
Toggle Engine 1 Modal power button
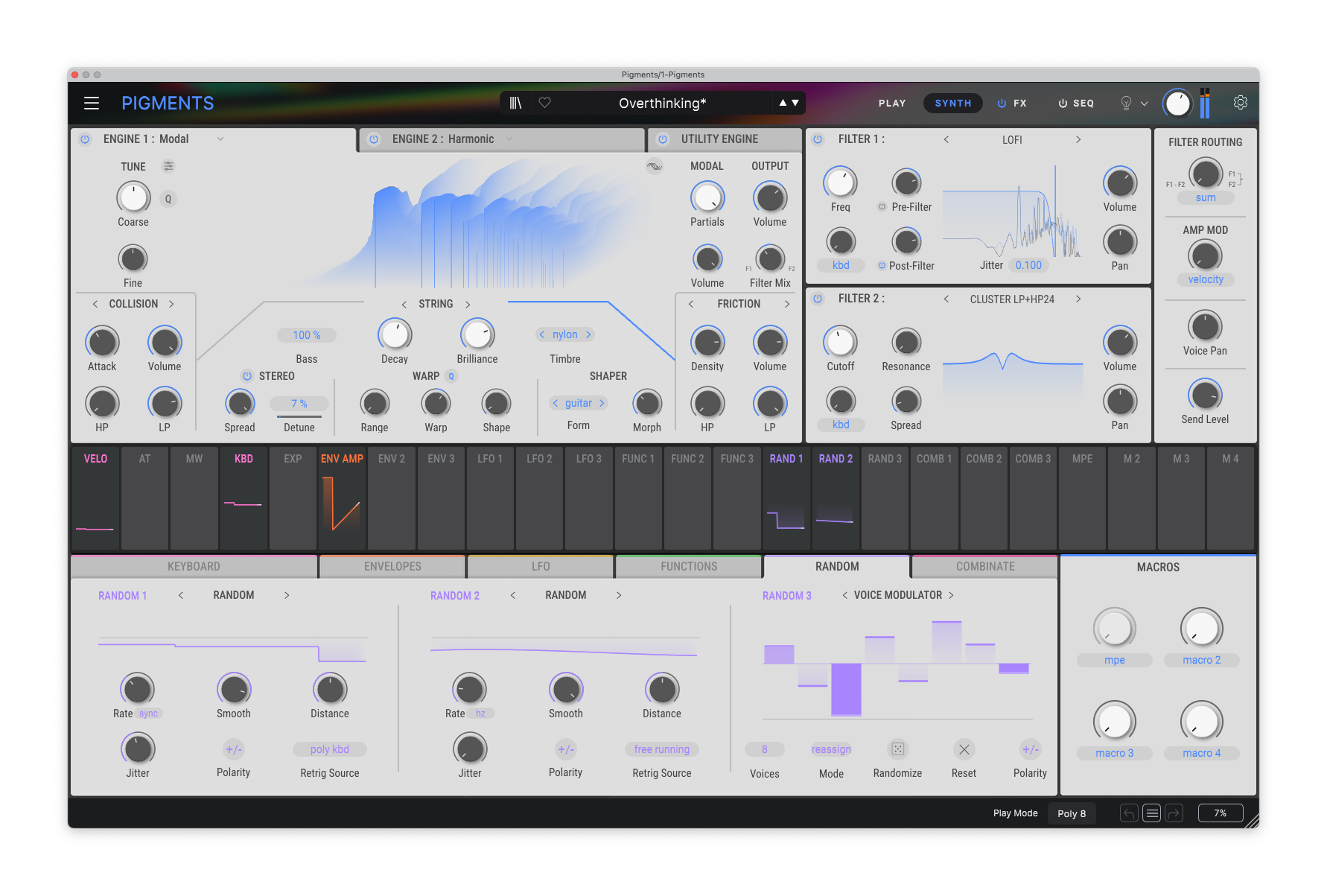pyautogui.click(x=85, y=139)
